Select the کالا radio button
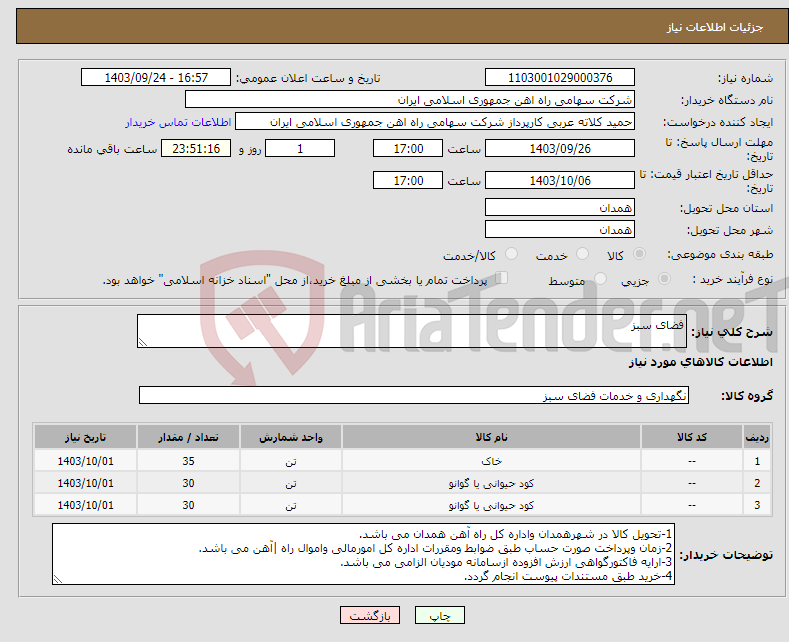 click(x=639, y=254)
